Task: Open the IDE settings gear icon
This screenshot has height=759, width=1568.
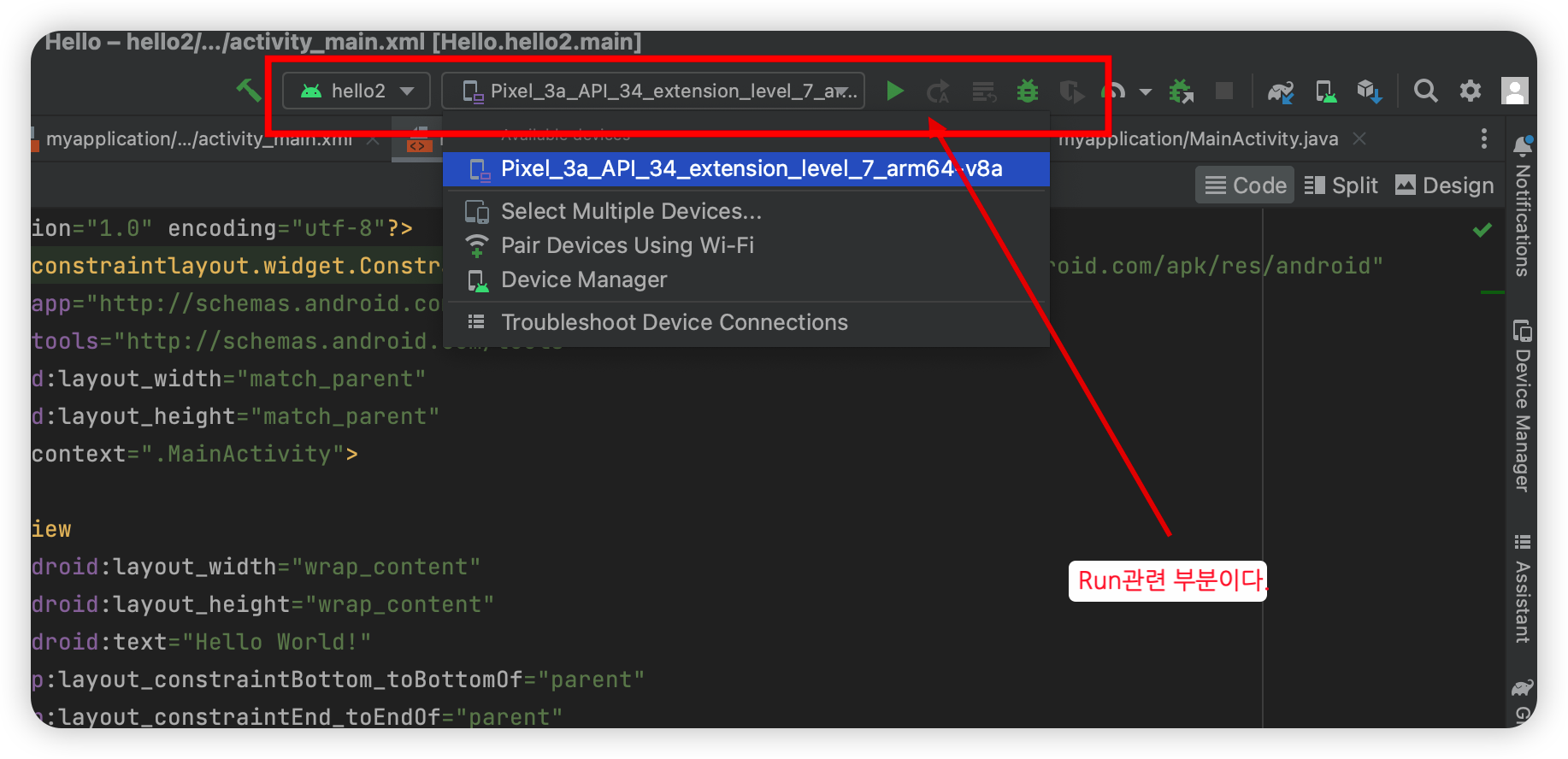Action: 1471,91
